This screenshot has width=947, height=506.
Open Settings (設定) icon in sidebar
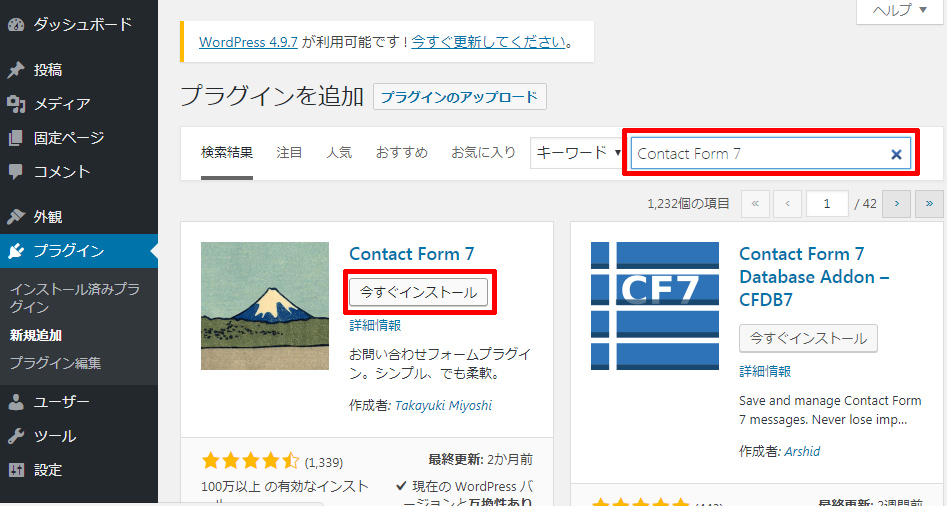16,470
